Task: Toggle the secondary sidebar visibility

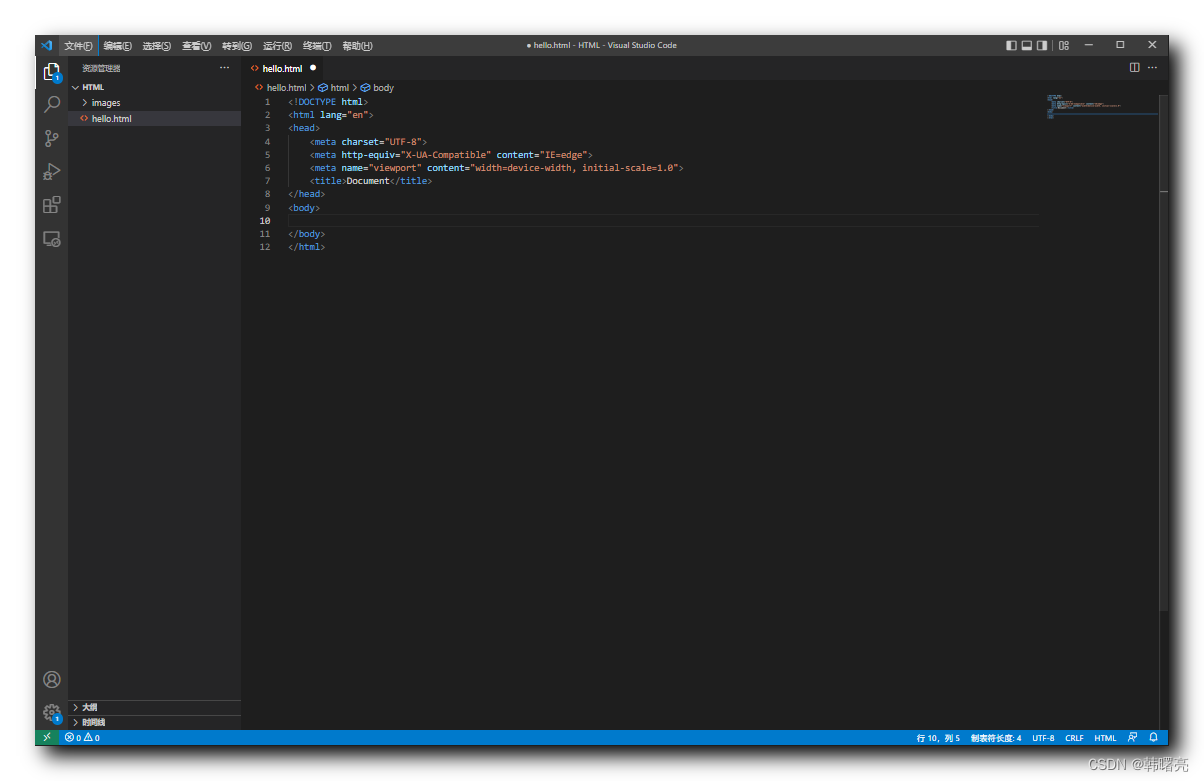Action: coord(1041,45)
